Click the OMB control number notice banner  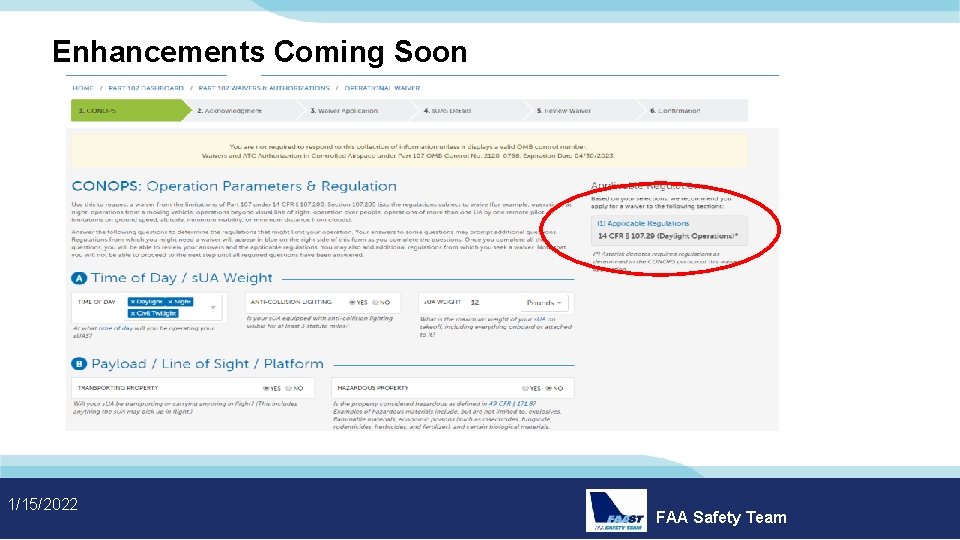(x=409, y=151)
